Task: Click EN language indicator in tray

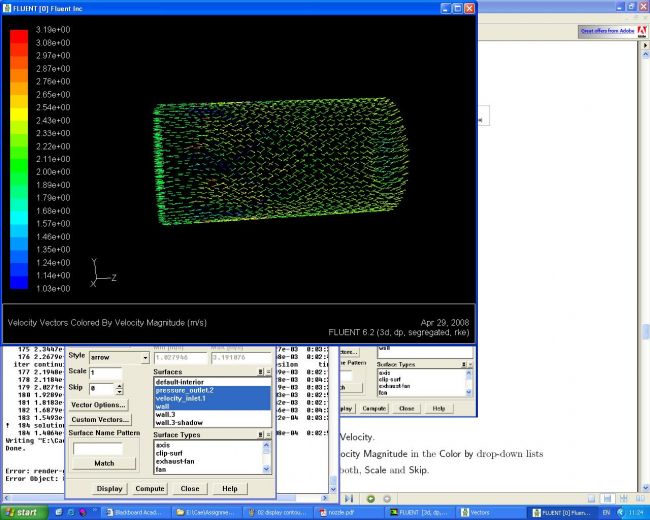Action: [x=605, y=513]
